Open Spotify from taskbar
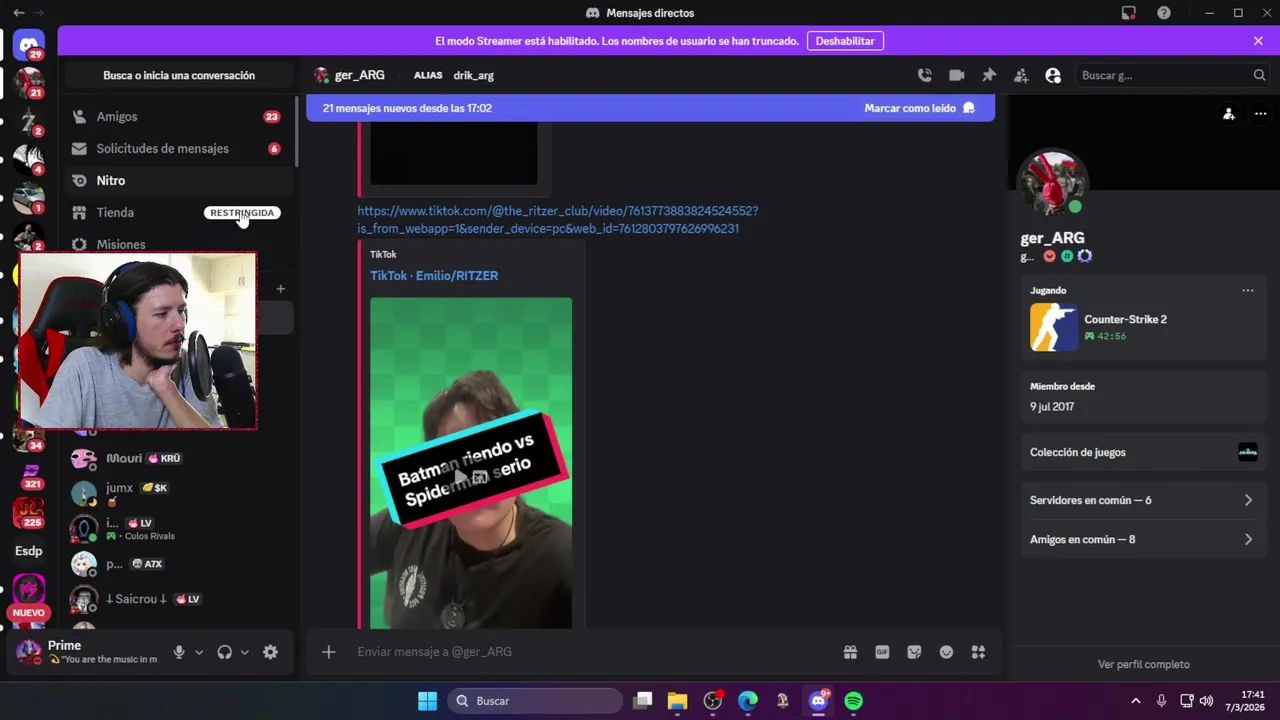Viewport: 1280px width, 720px height. pyautogui.click(x=853, y=701)
